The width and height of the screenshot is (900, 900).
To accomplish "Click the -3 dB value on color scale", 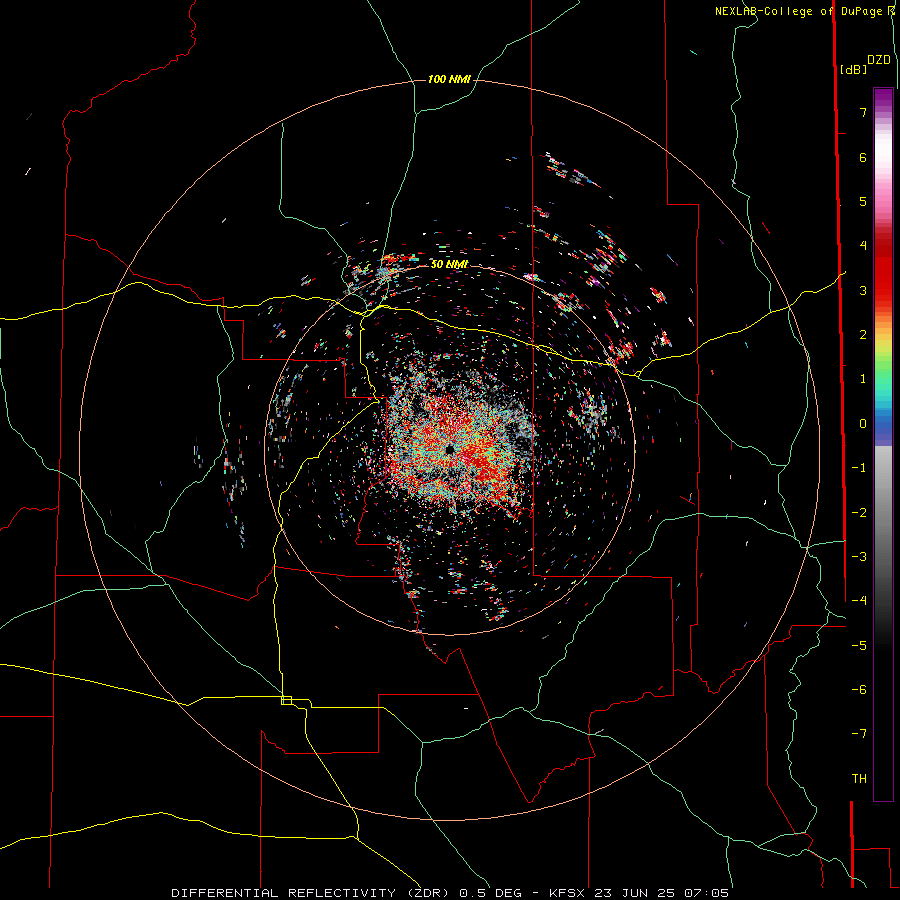I will 859,557.
